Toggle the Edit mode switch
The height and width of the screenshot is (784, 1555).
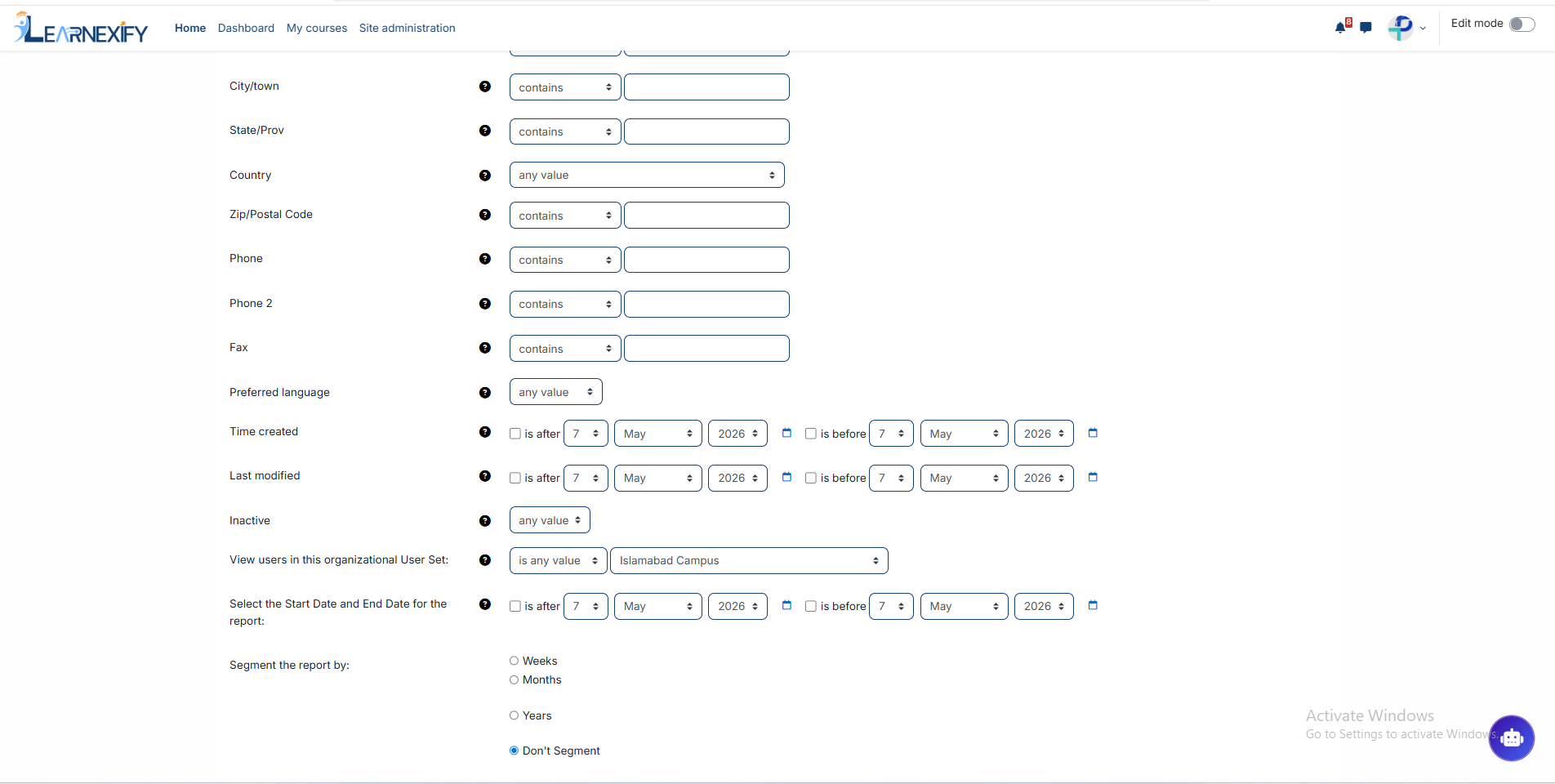[x=1522, y=24]
